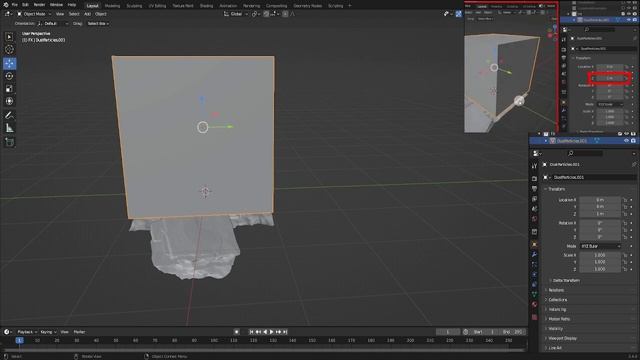Screen dimensions: 640x360
Task: Toggle lock on Rotation X field
Action: tap(625, 223)
